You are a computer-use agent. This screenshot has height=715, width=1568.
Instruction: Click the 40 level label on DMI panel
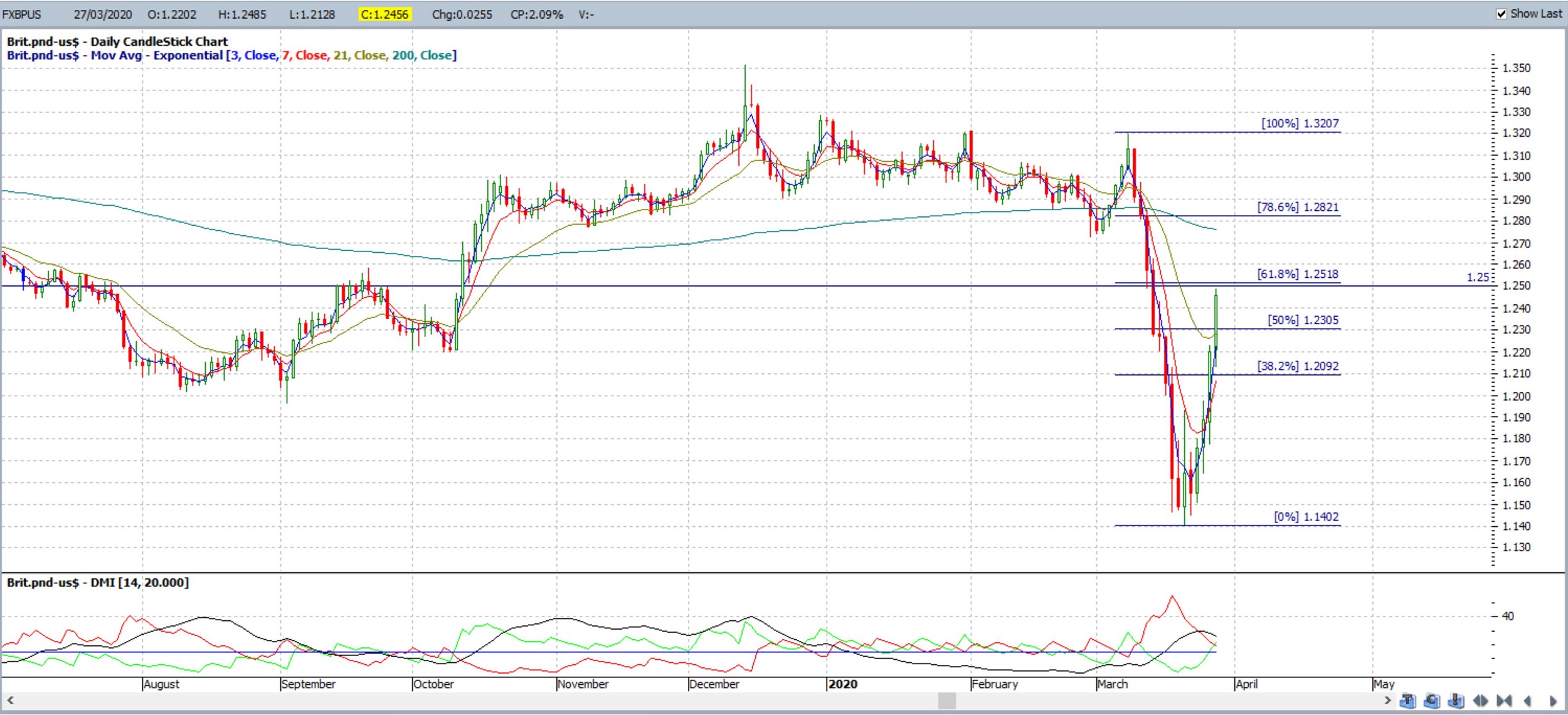coord(1508,617)
